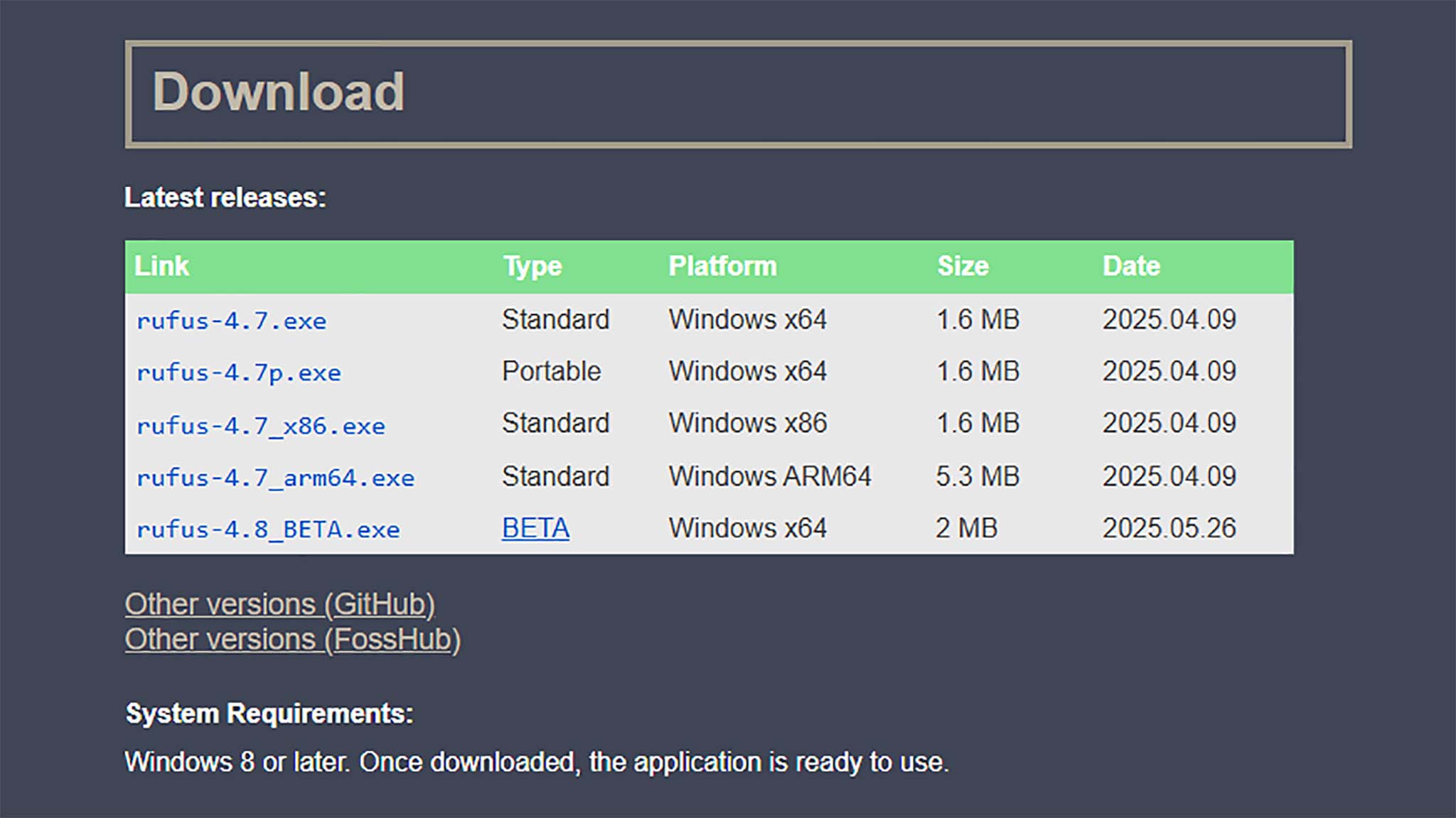Download the rufus-4.8_BETA.exe file
The image size is (1456, 818).
pyautogui.click(x=268, y=529)
